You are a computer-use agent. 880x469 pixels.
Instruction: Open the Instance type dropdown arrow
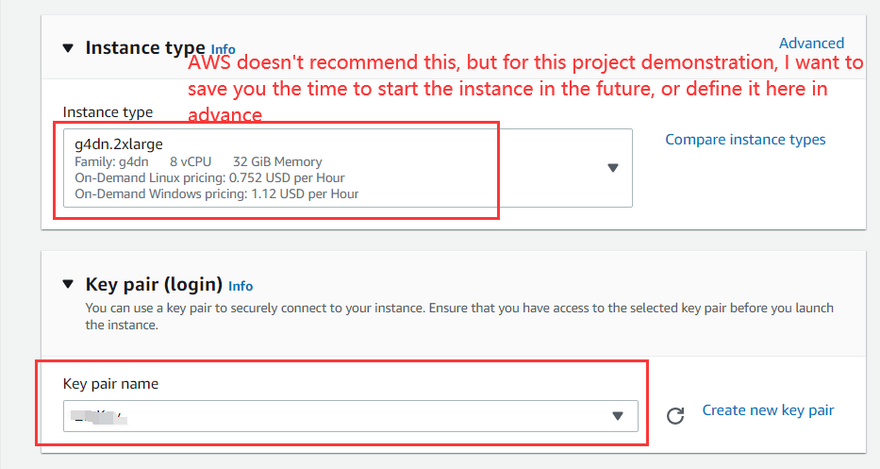point(614,168)
